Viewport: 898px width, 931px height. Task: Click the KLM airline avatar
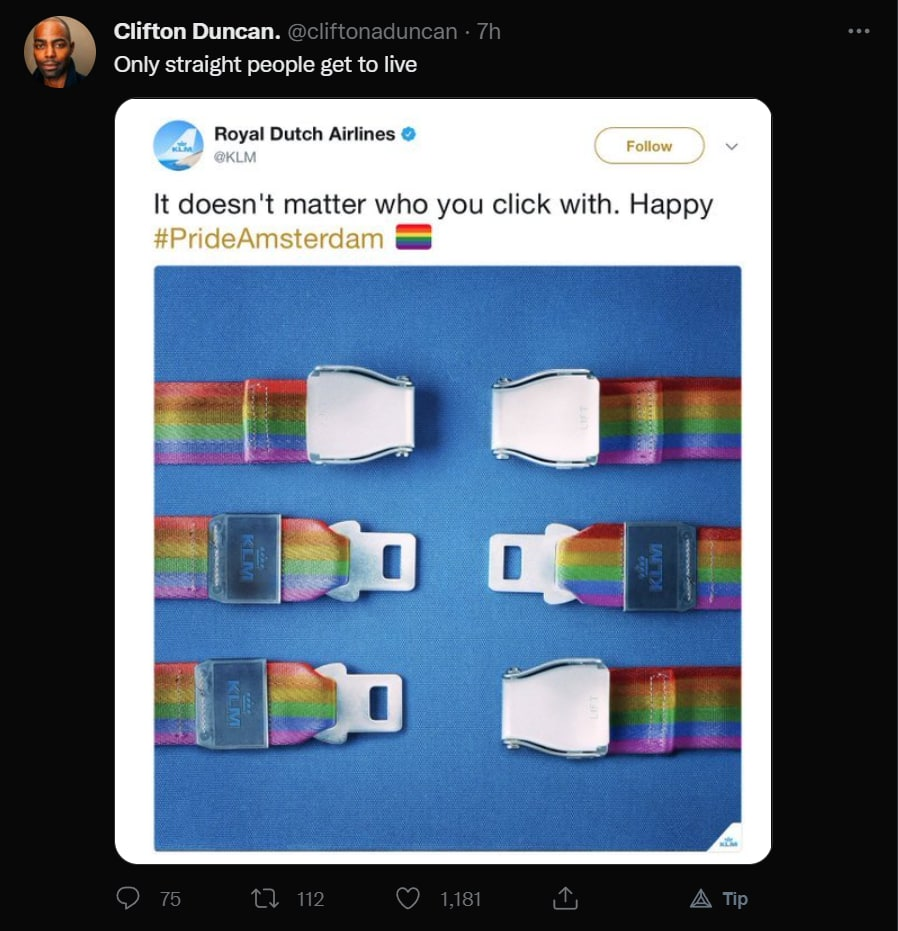coord(178,145)
